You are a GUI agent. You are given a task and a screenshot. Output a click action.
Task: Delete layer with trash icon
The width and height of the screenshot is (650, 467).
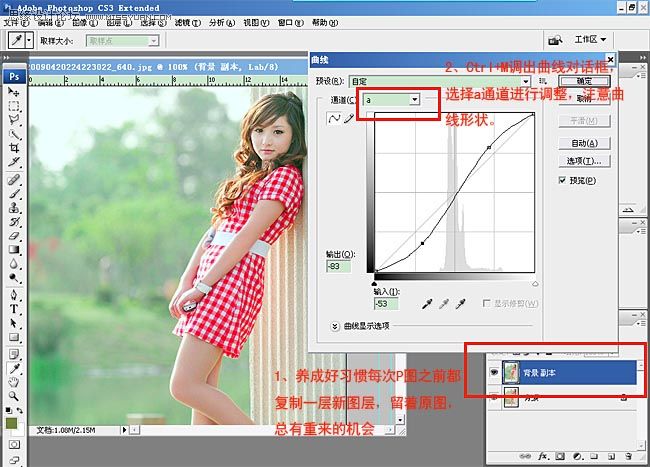[628, 456]
